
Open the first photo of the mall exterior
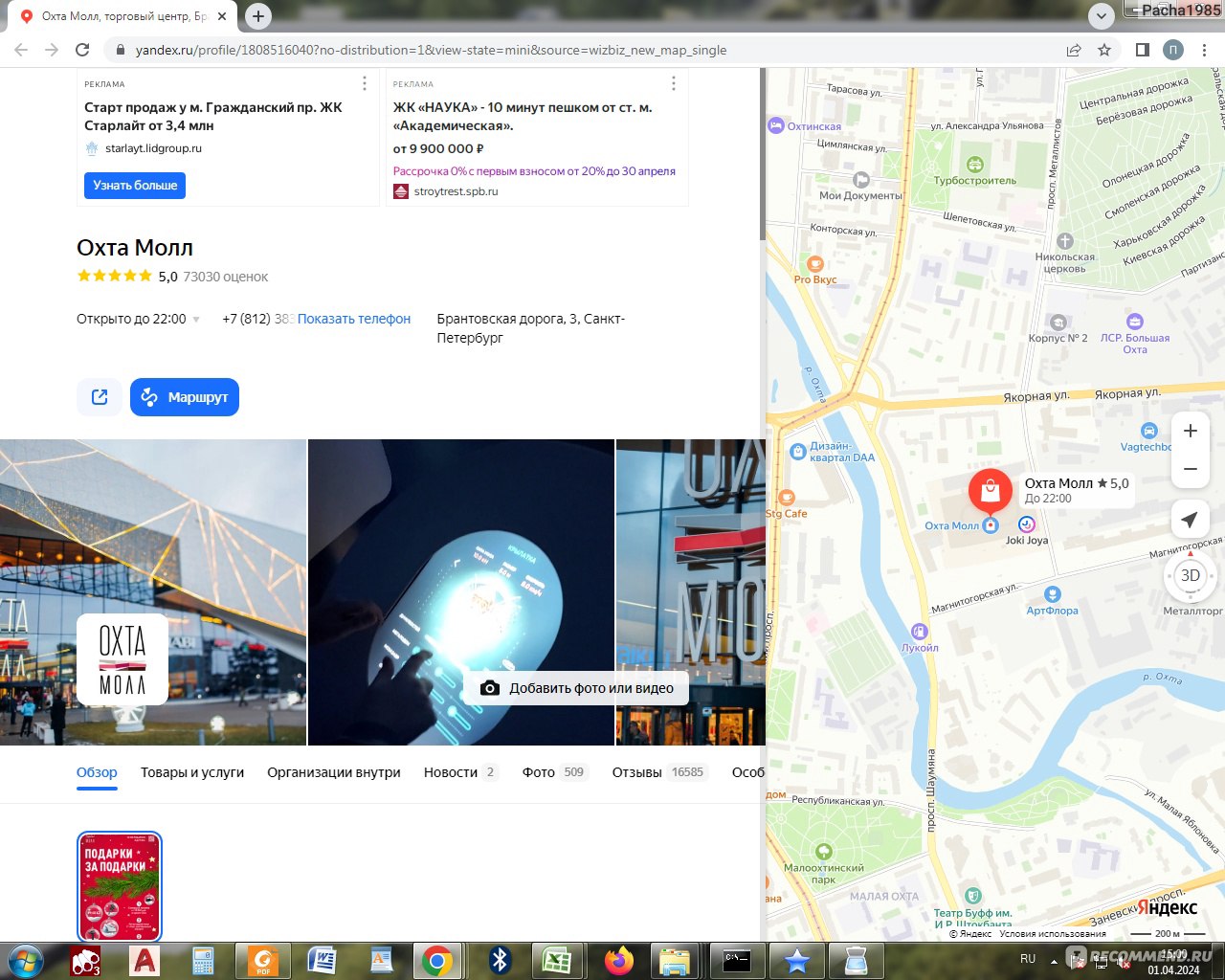tap(153, 591)
